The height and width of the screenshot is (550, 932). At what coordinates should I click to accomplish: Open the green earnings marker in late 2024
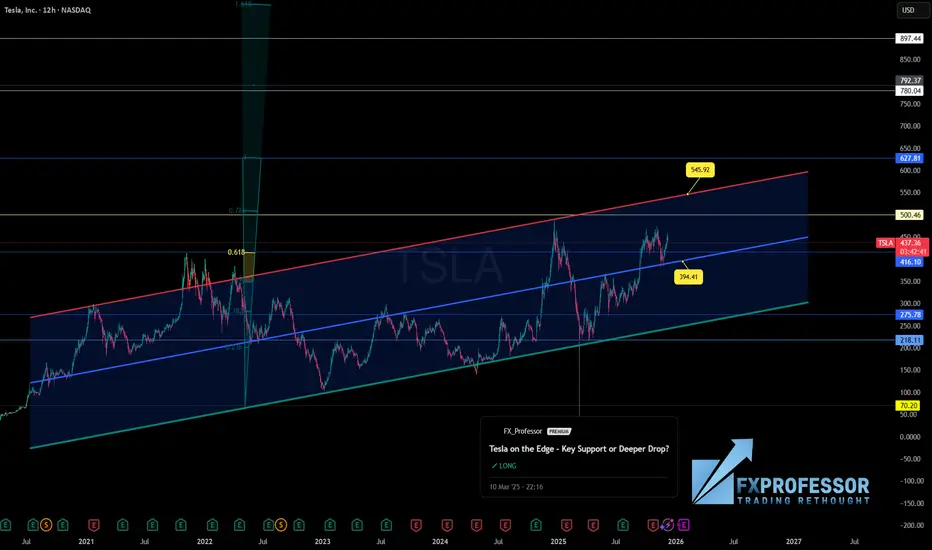point(536,524)
